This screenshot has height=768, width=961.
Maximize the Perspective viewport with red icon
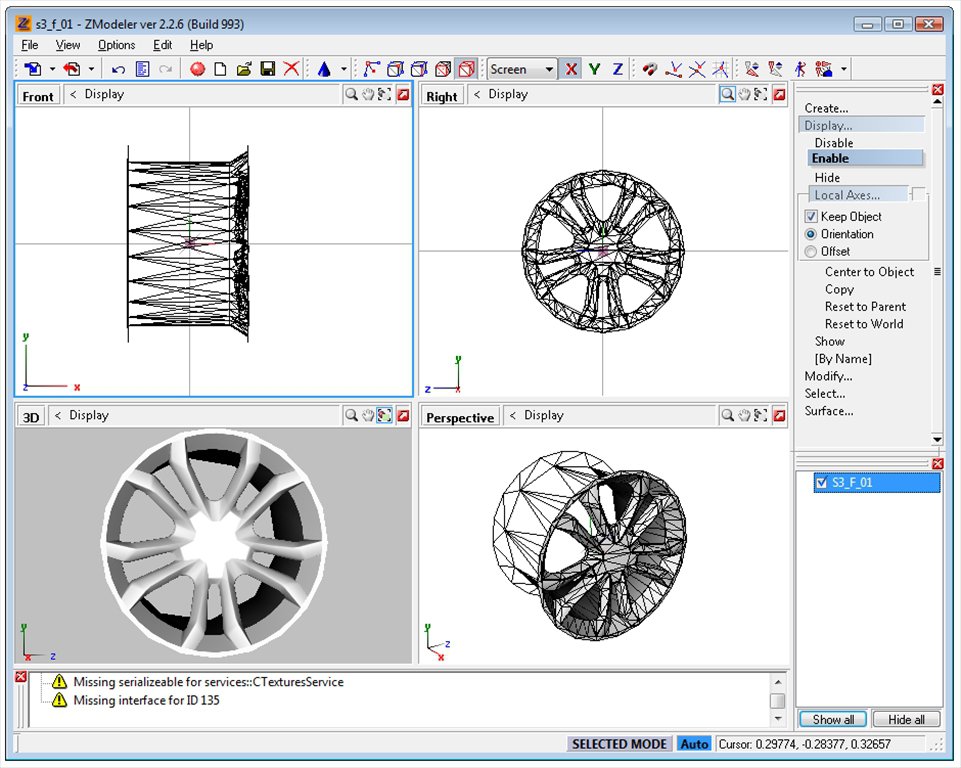point(779,416)
